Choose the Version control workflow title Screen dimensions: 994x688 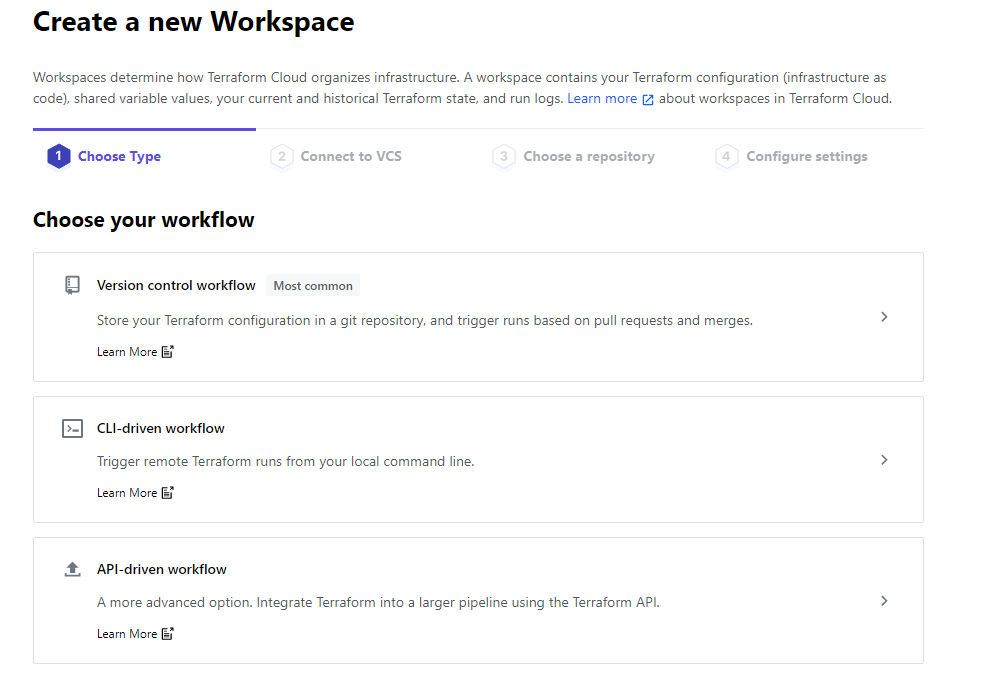(176, 285)
